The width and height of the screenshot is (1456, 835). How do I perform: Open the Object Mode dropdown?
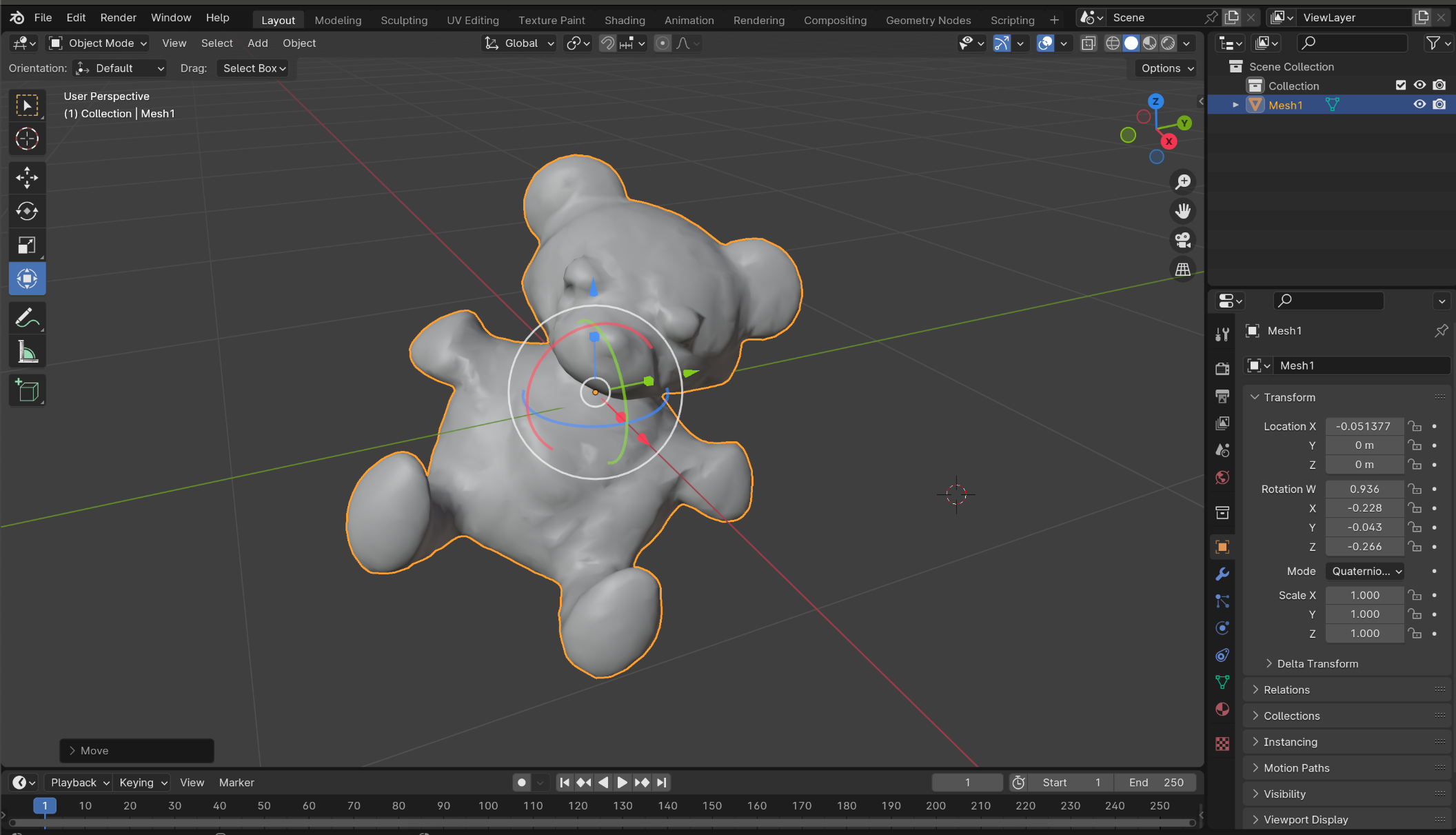97,43
